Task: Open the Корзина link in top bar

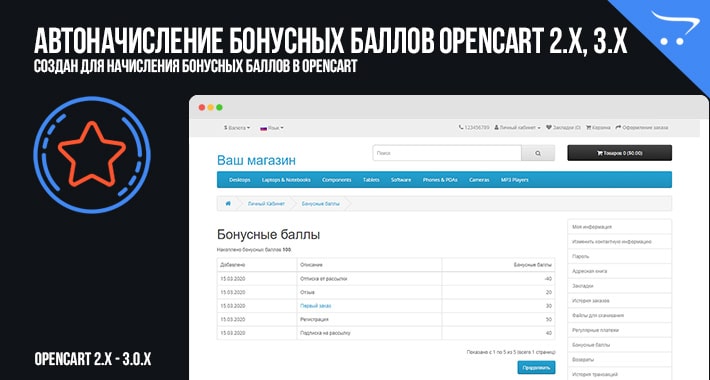Action: (x=598, y=128)
